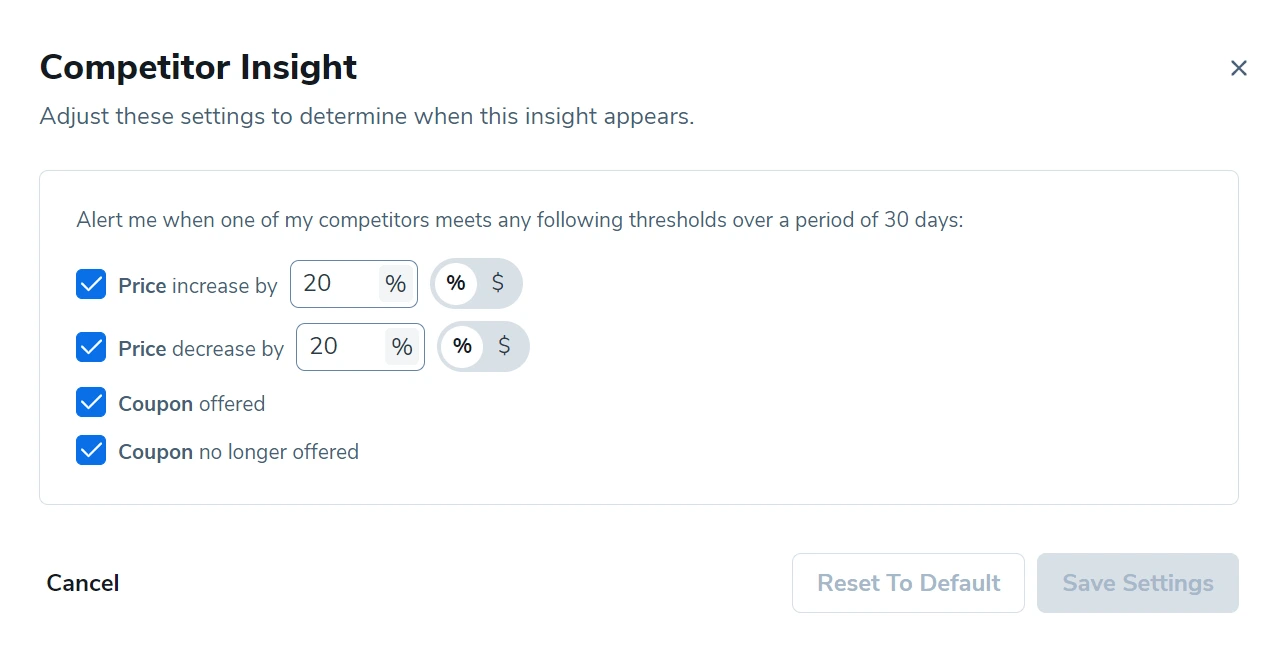Screen dimensions: 1281x659
Task: Click the percent suffix in Price decrease field
Action: point(402,347)
